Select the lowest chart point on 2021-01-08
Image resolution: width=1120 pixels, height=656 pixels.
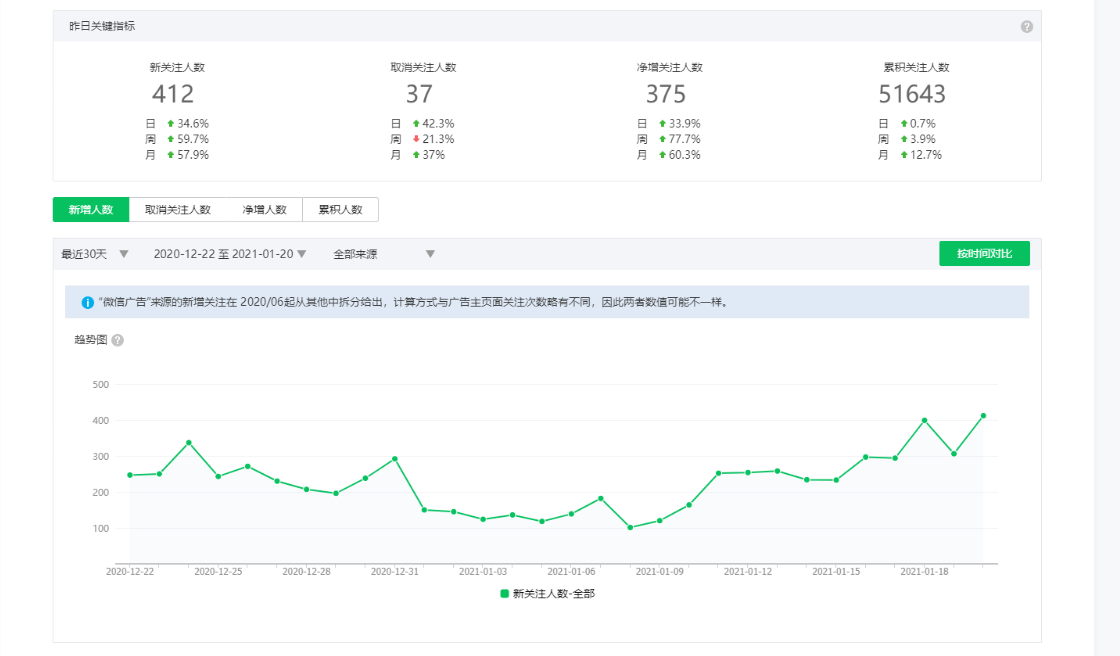coord(630,528)
